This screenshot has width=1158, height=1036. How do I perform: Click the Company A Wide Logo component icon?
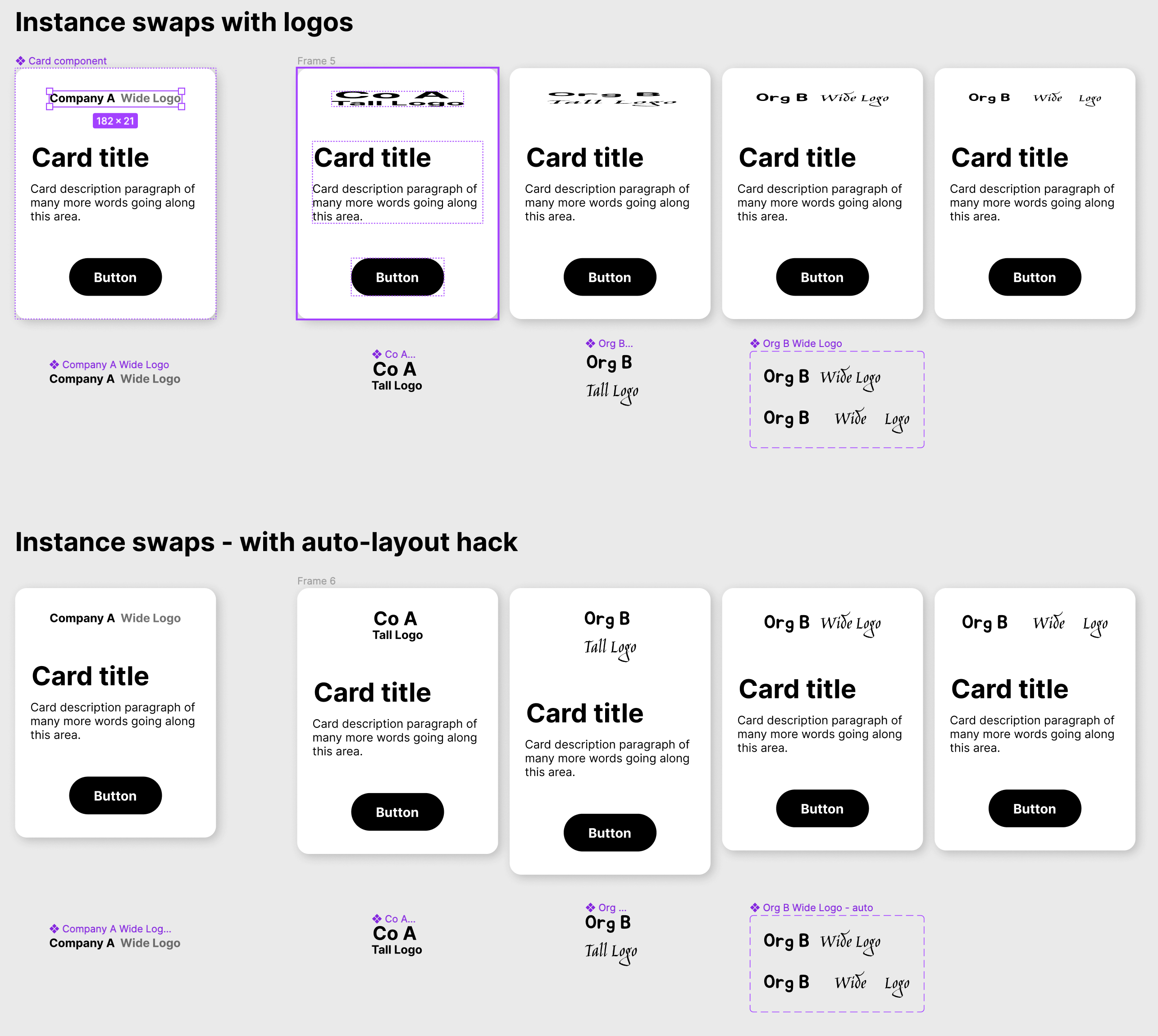(54, 365)
